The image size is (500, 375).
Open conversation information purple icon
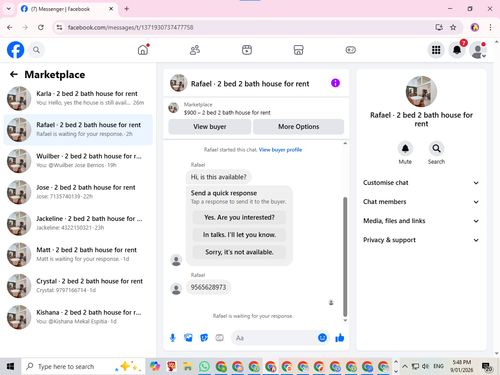[x=335, y=83]
